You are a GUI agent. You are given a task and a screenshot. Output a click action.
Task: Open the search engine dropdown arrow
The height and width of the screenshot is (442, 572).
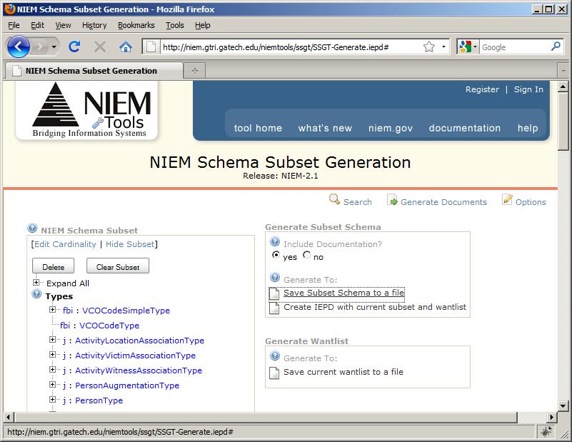(475, 47)
